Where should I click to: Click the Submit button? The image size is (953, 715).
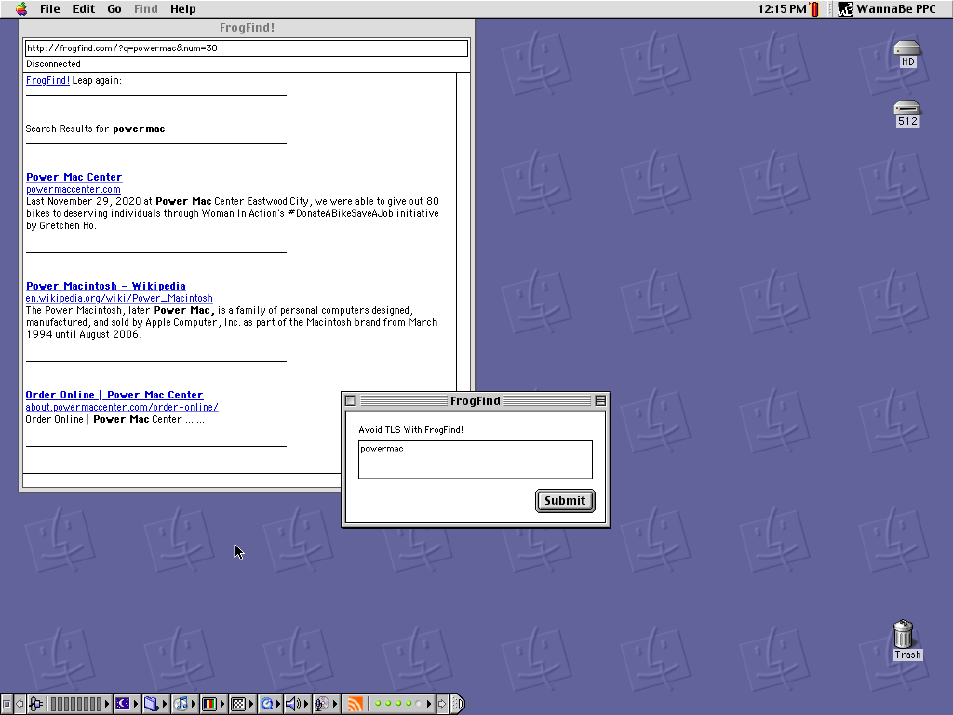[565, 501]
